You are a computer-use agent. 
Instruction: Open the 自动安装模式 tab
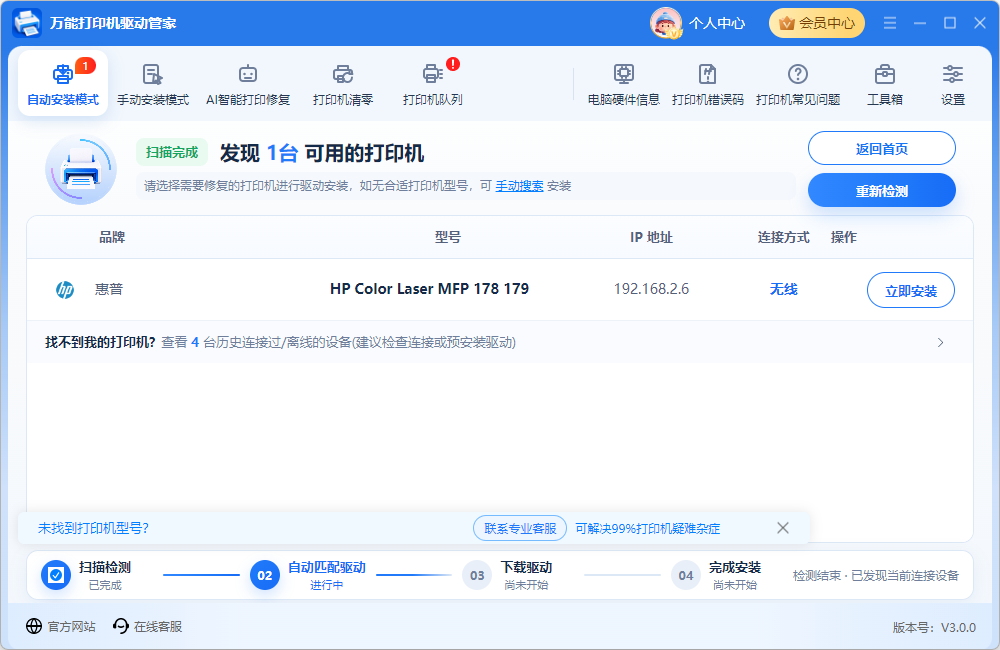coord(62,84)
